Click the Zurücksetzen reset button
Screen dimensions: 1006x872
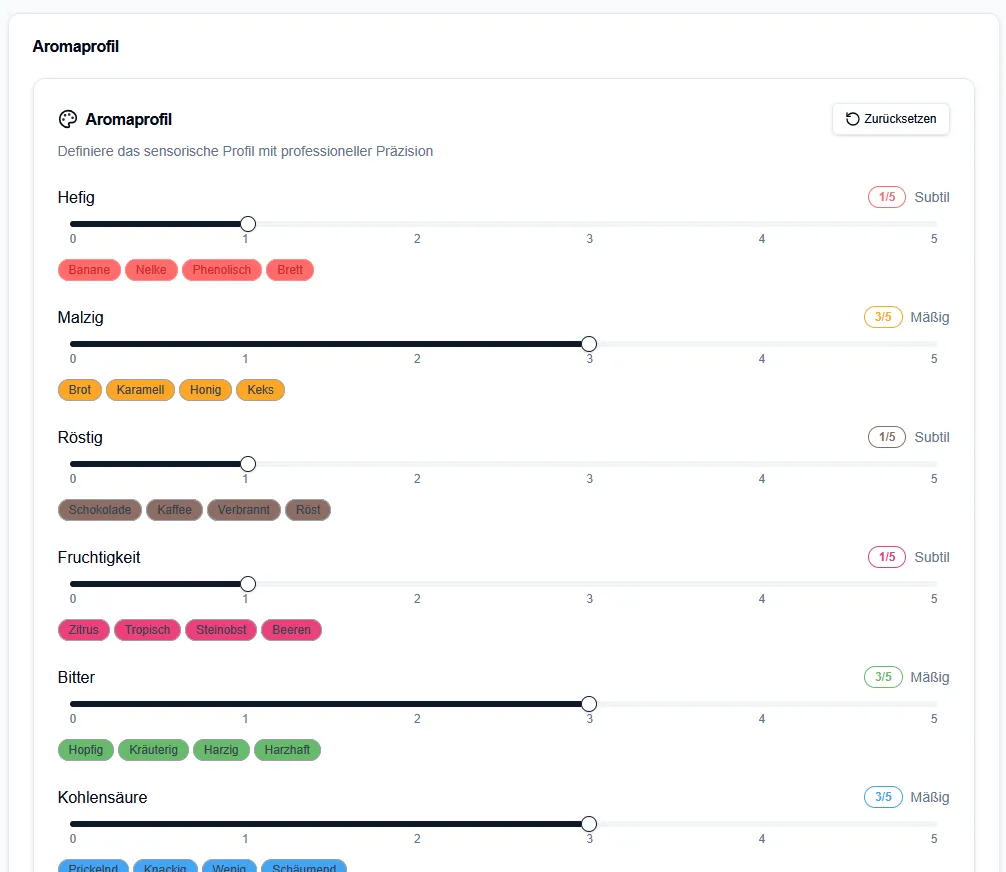tap(890, 119)
